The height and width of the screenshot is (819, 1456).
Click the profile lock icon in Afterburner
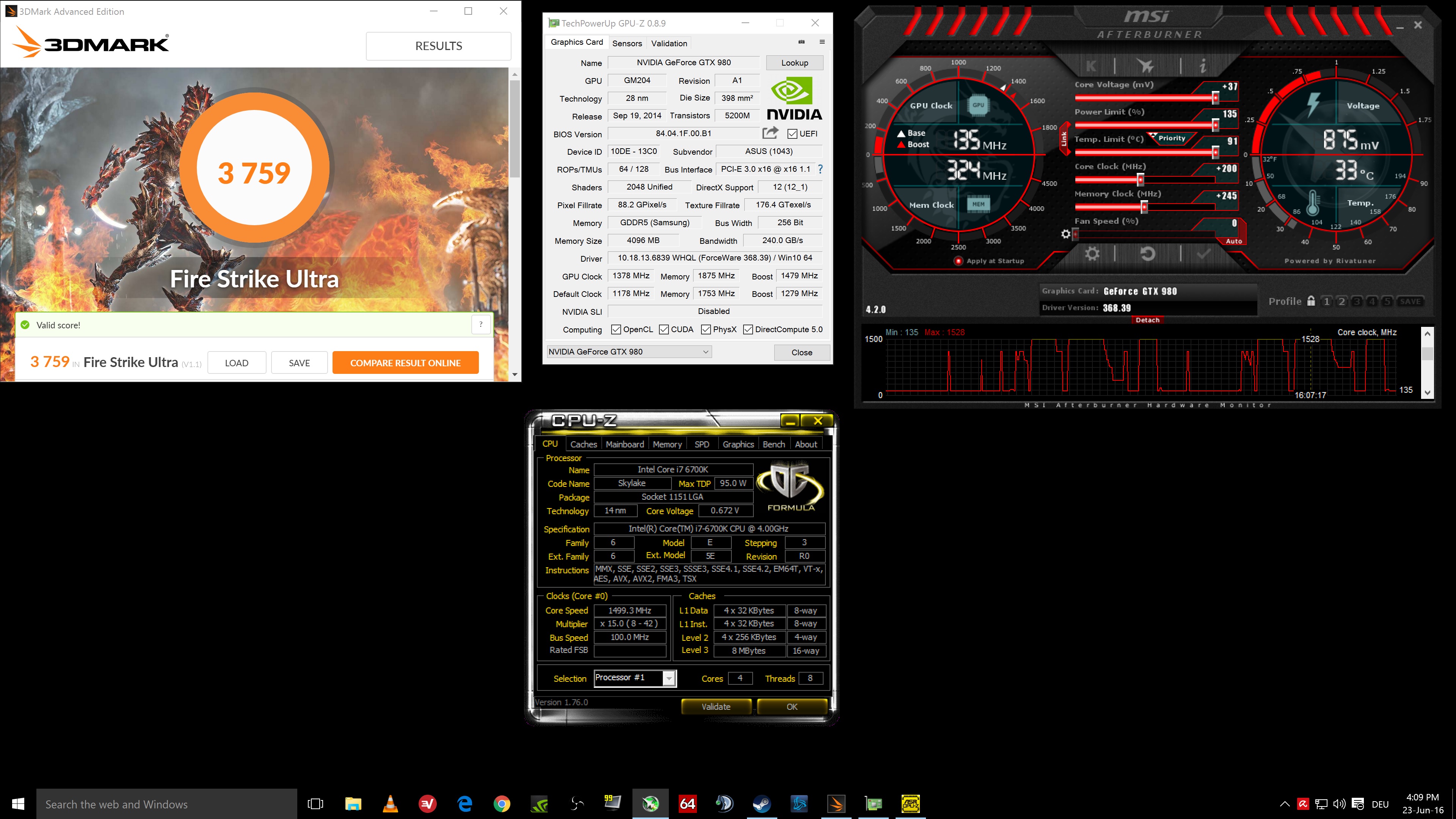tap(1311, 301)
